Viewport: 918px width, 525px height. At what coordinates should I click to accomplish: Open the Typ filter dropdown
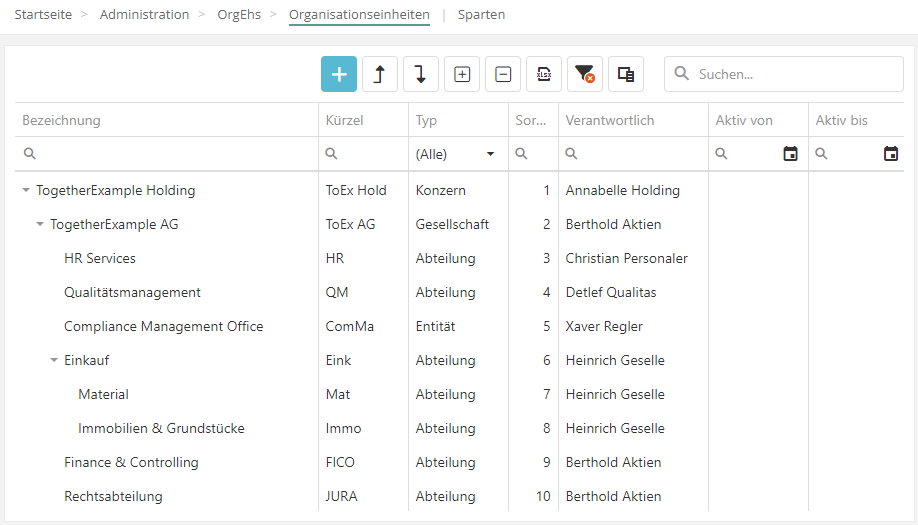(490, 154)
